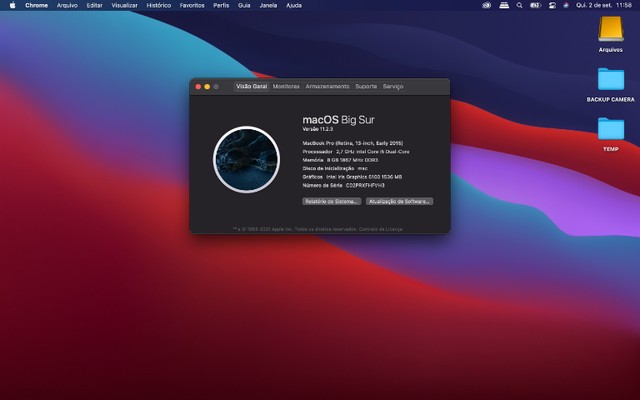The image size is (640, 400).
Task: Open the Editar menu
Action: (94, 5)
